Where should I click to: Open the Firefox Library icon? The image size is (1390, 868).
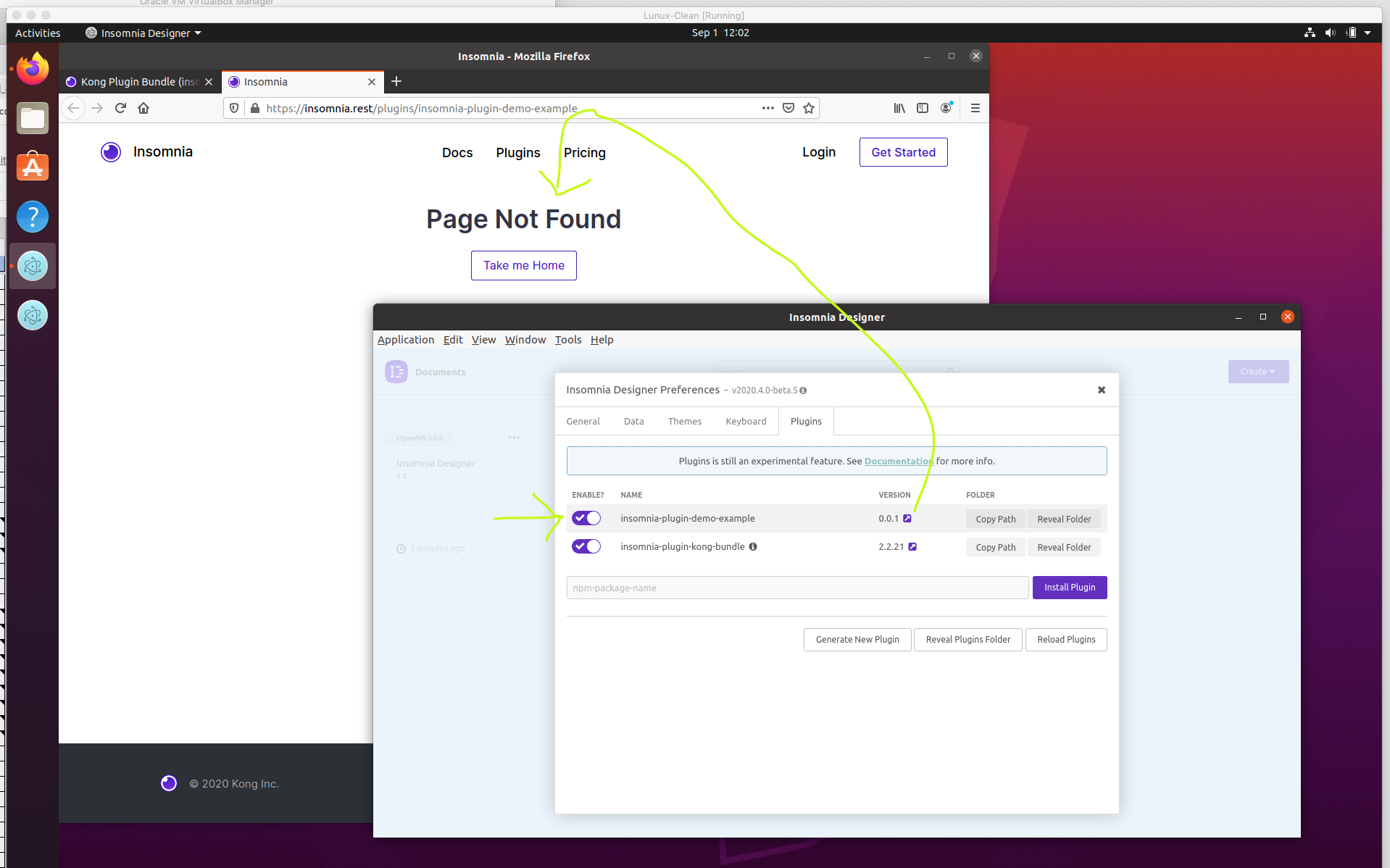pyautogui.click(x=899, y=108)
